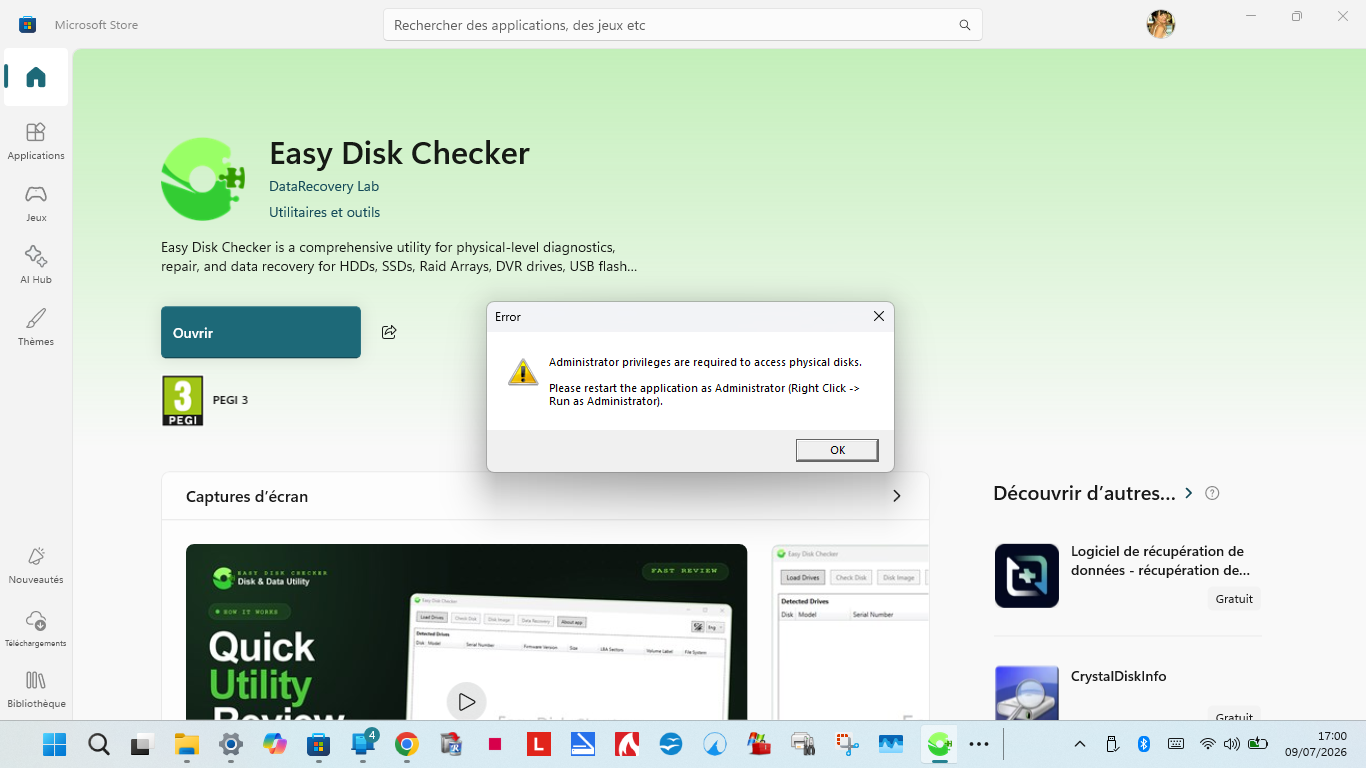Image resolution: width=1366 pixels, height=768 pixels.
Task: Open the Bibliothèque page
Action: (36, 689)
